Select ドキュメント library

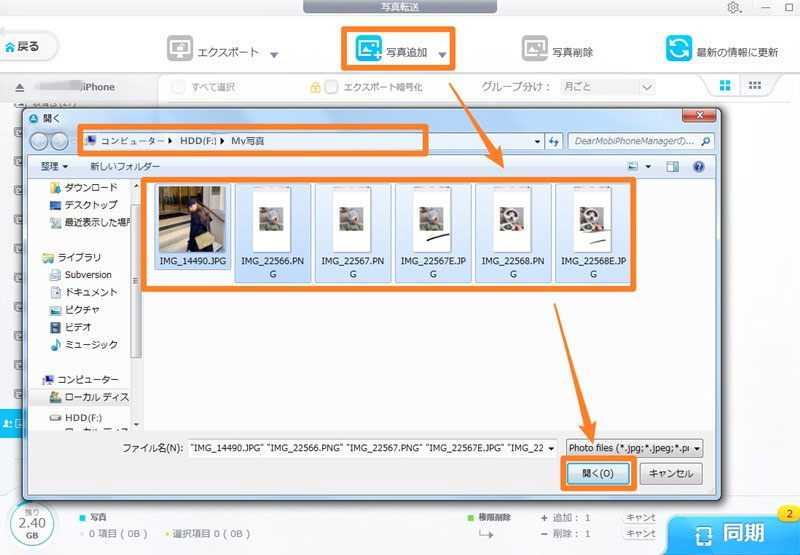[x=84, y=292]
